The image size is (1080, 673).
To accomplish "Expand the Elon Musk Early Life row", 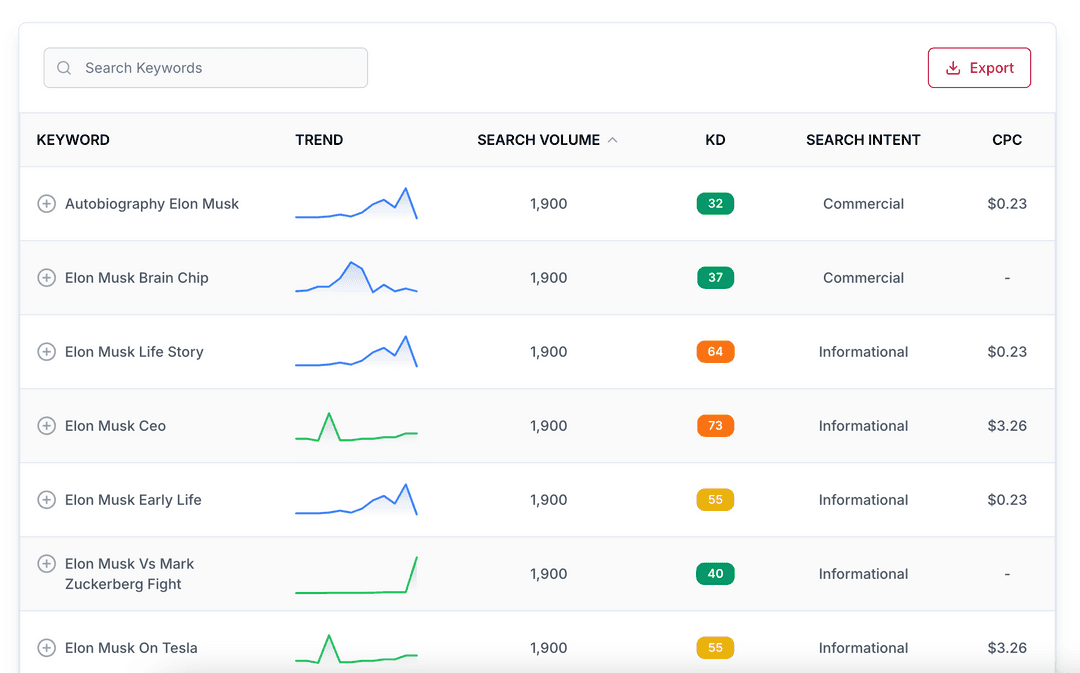I will (46, 500).
